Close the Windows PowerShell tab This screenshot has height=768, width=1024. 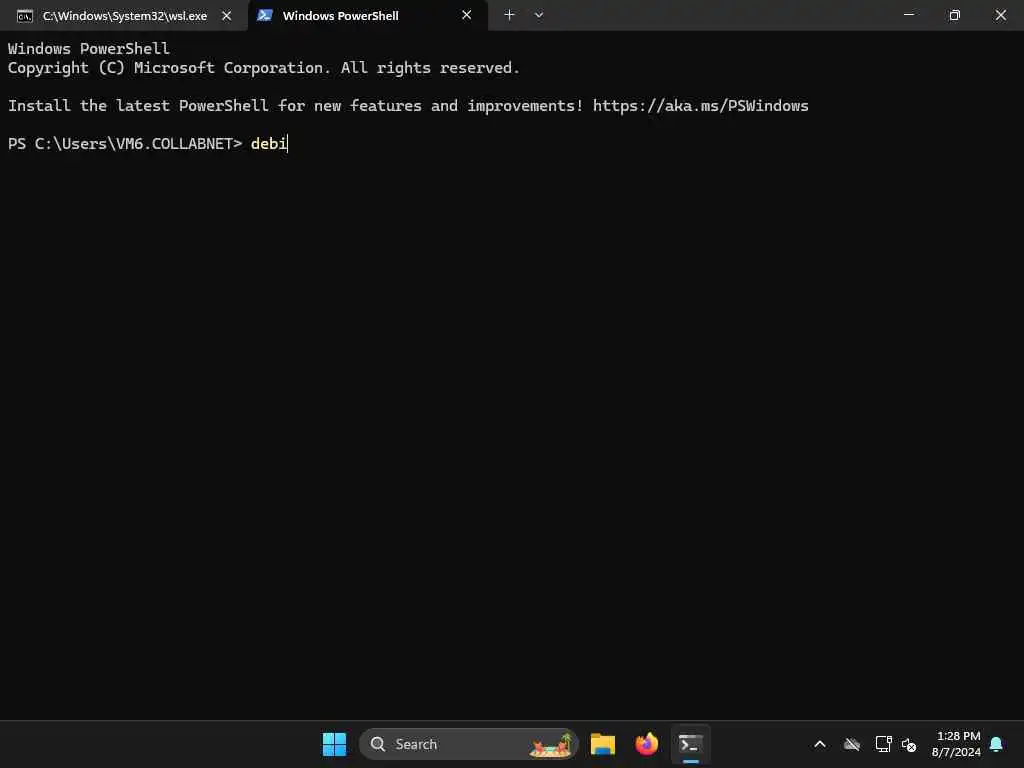click(466, 15)
